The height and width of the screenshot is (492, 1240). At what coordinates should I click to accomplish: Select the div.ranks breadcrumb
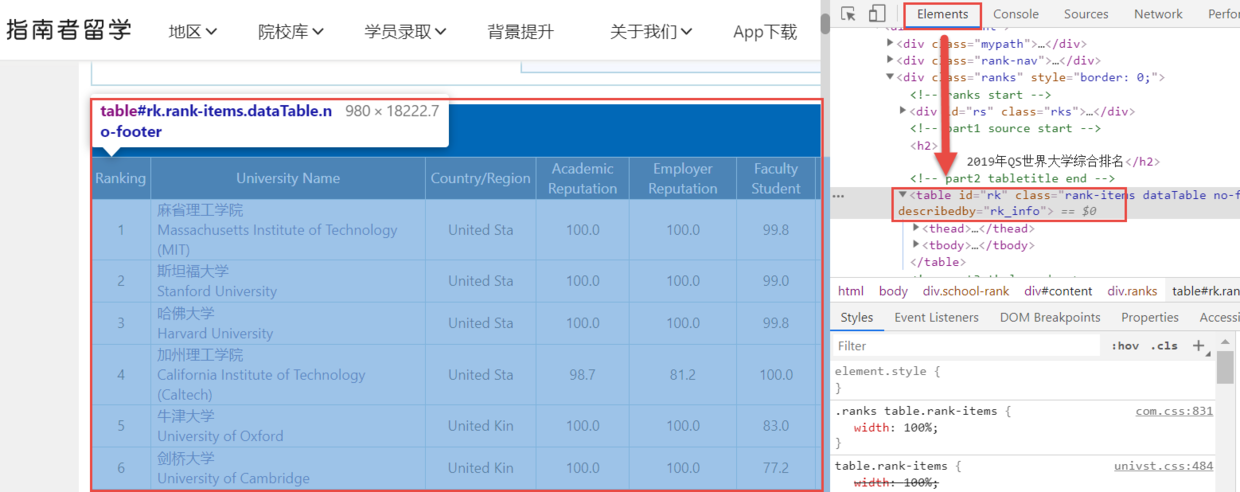[x=1132, y=291]
